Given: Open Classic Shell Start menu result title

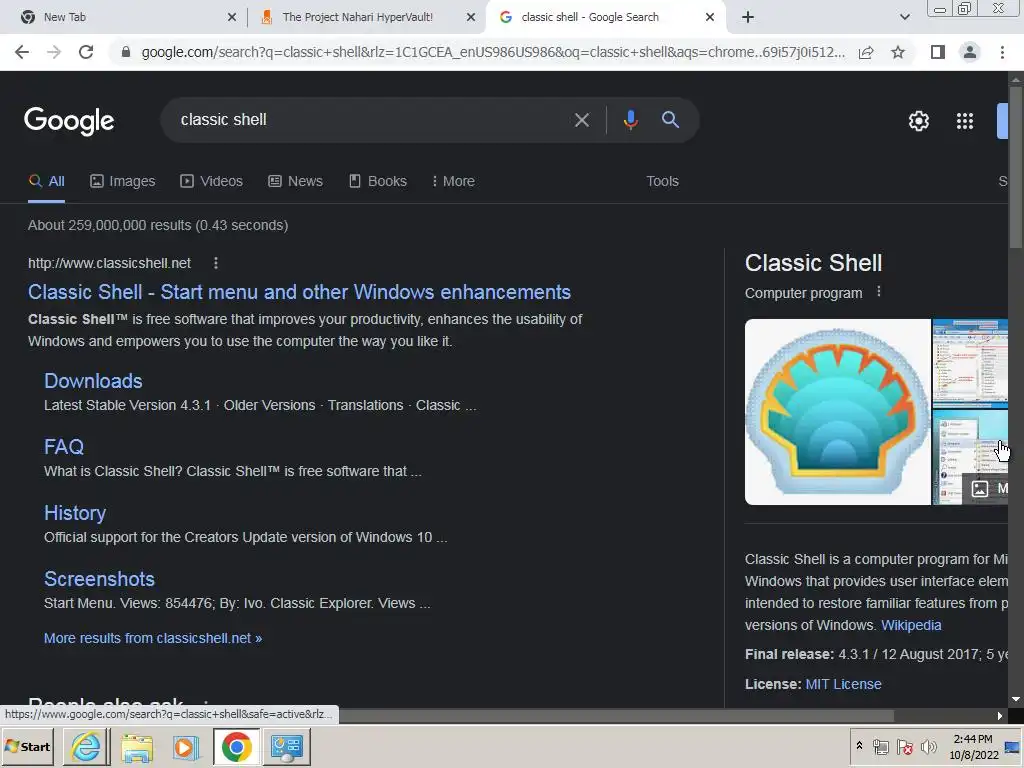Looking at the screenshot, I should (299, 292).
